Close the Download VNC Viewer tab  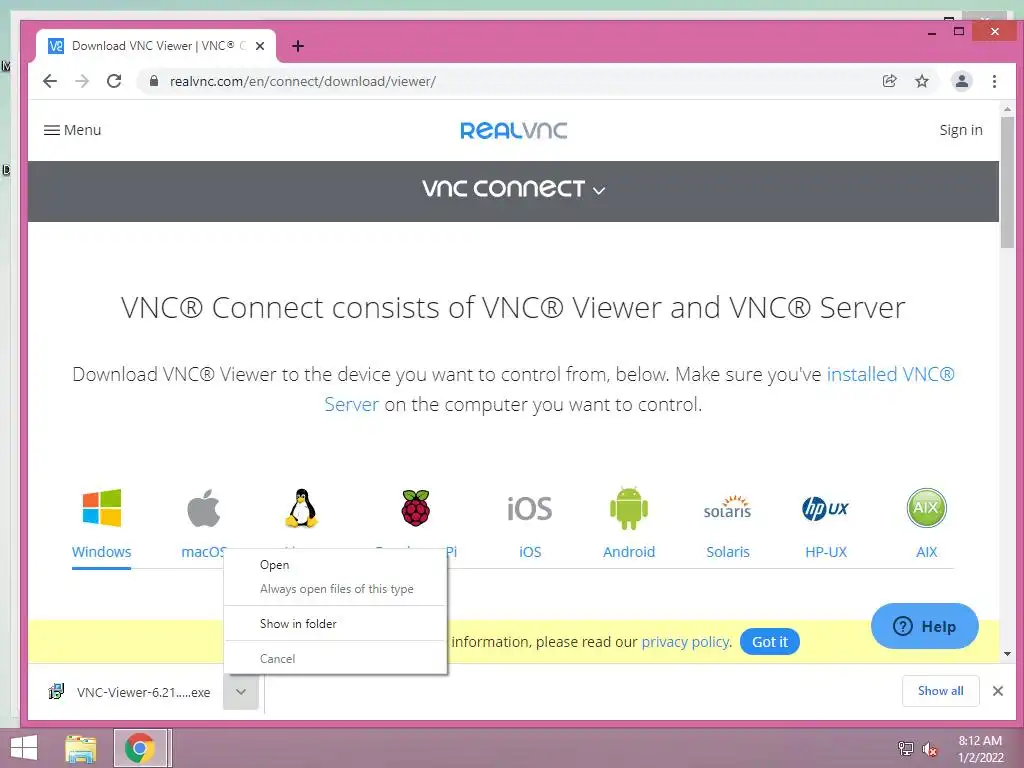260,46
